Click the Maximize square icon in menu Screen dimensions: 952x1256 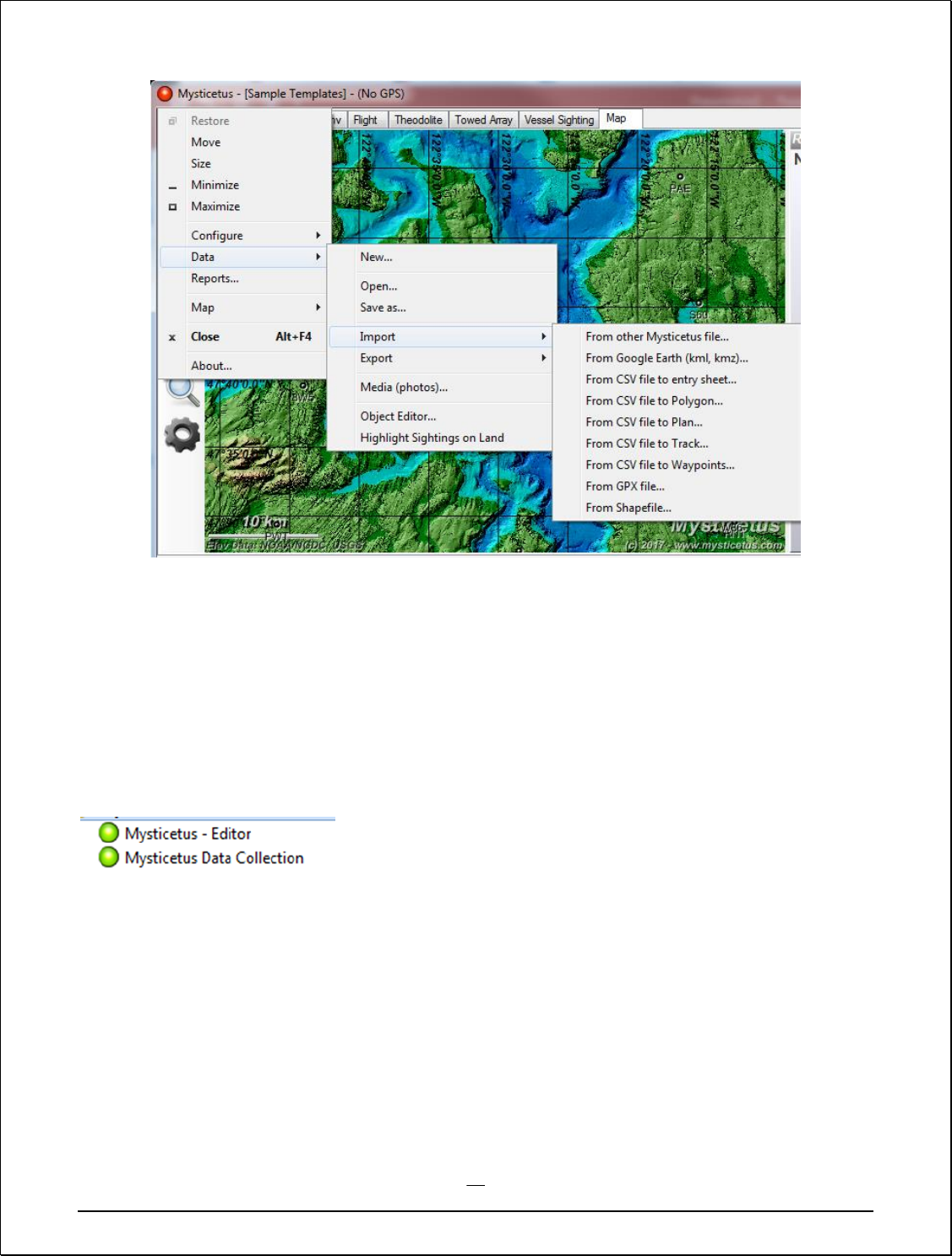[x=172, y=207]
